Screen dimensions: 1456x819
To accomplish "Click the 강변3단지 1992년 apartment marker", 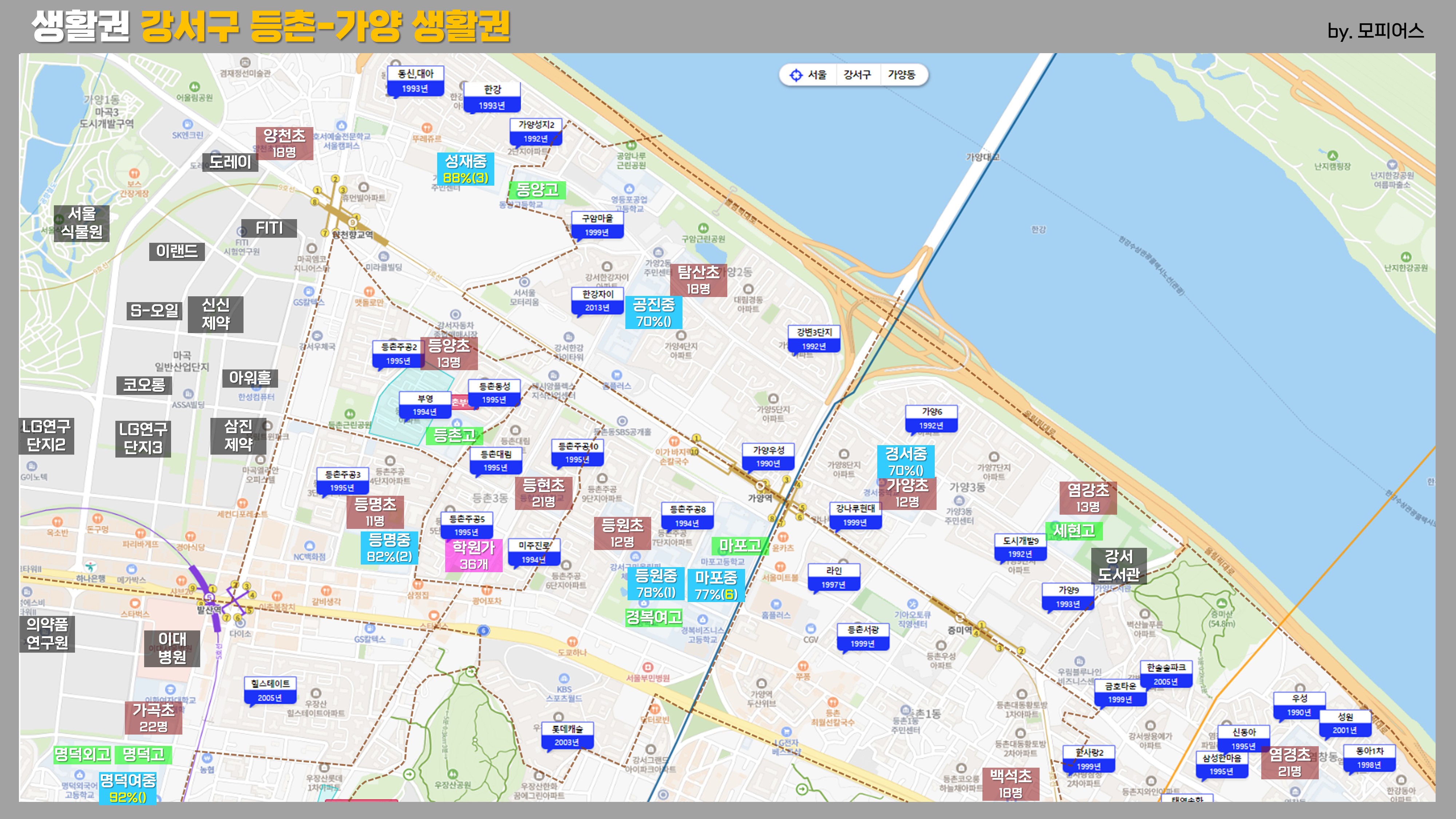I will [814, 339].
